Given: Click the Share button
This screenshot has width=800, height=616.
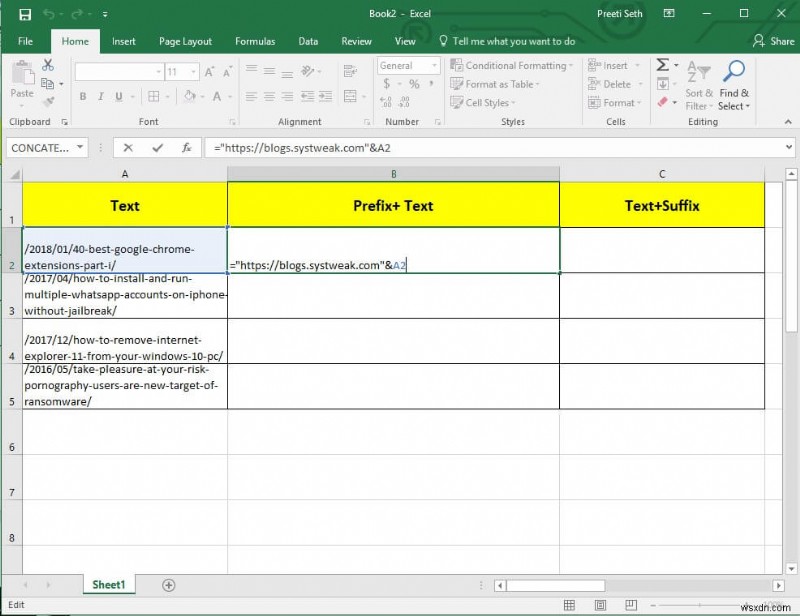Looking at the screenshot, I should (774, 41).
